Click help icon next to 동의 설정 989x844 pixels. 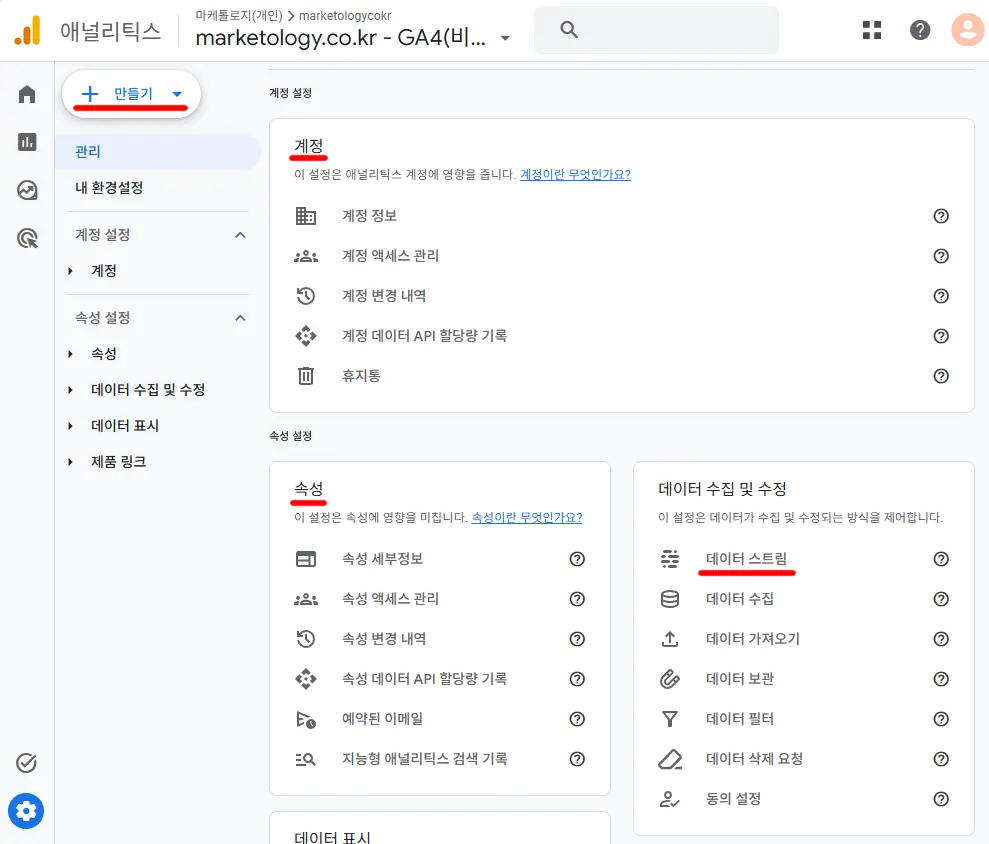(x=940, y=799)
